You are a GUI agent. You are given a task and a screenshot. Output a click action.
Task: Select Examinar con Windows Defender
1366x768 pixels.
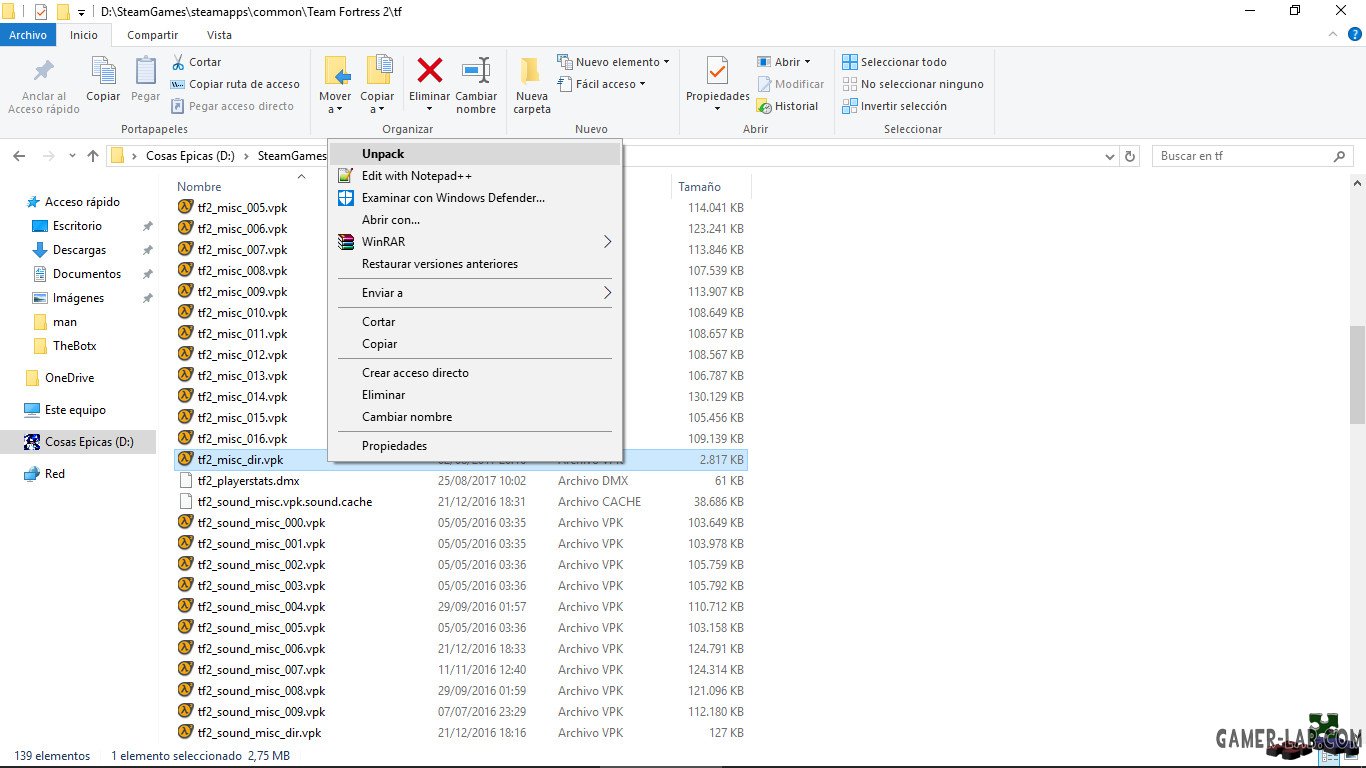point(475,198)
